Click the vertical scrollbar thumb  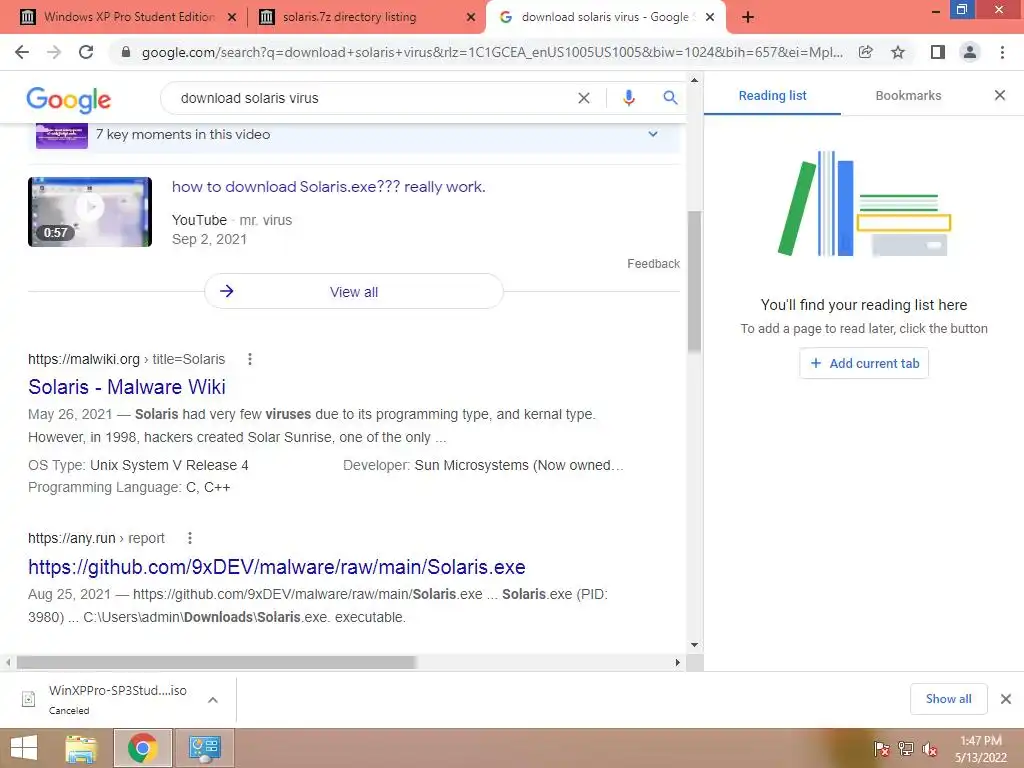(694, 282)
